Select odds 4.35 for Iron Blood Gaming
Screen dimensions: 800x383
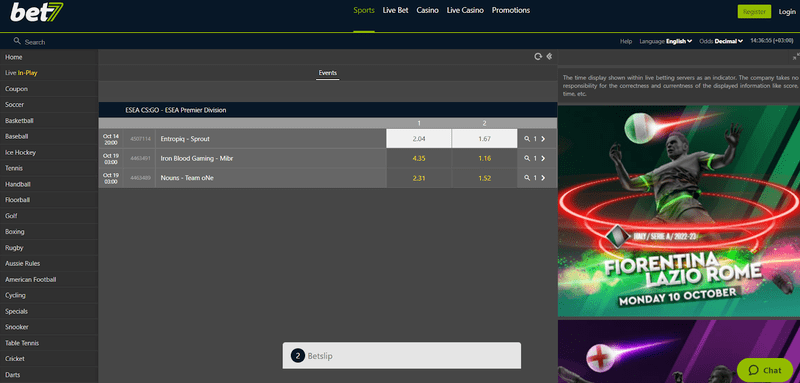[419, 159]
